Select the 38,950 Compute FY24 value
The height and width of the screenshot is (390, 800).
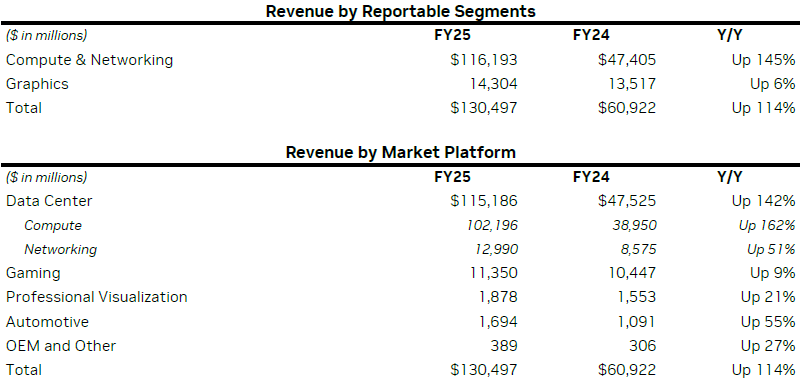coord(634,225)
